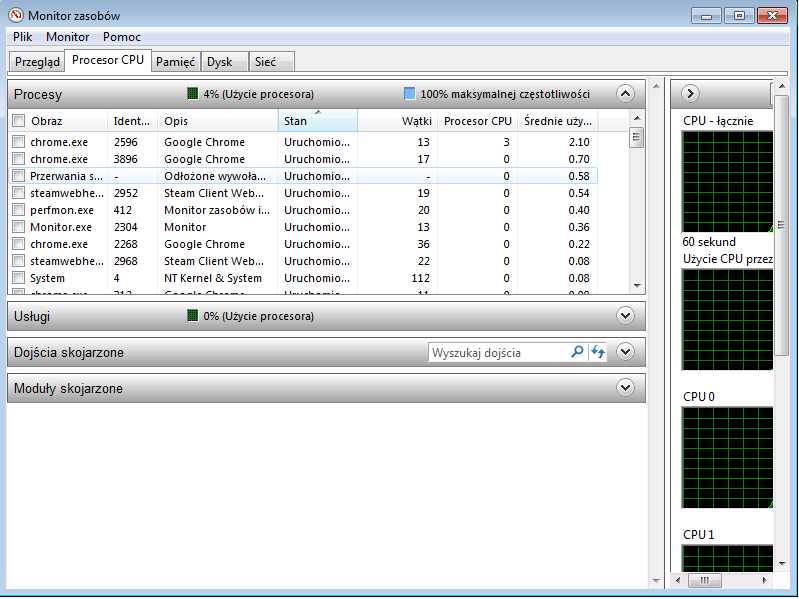
Task: Click the Moduły skojarzone section title
Action: (x=68, y=388)
